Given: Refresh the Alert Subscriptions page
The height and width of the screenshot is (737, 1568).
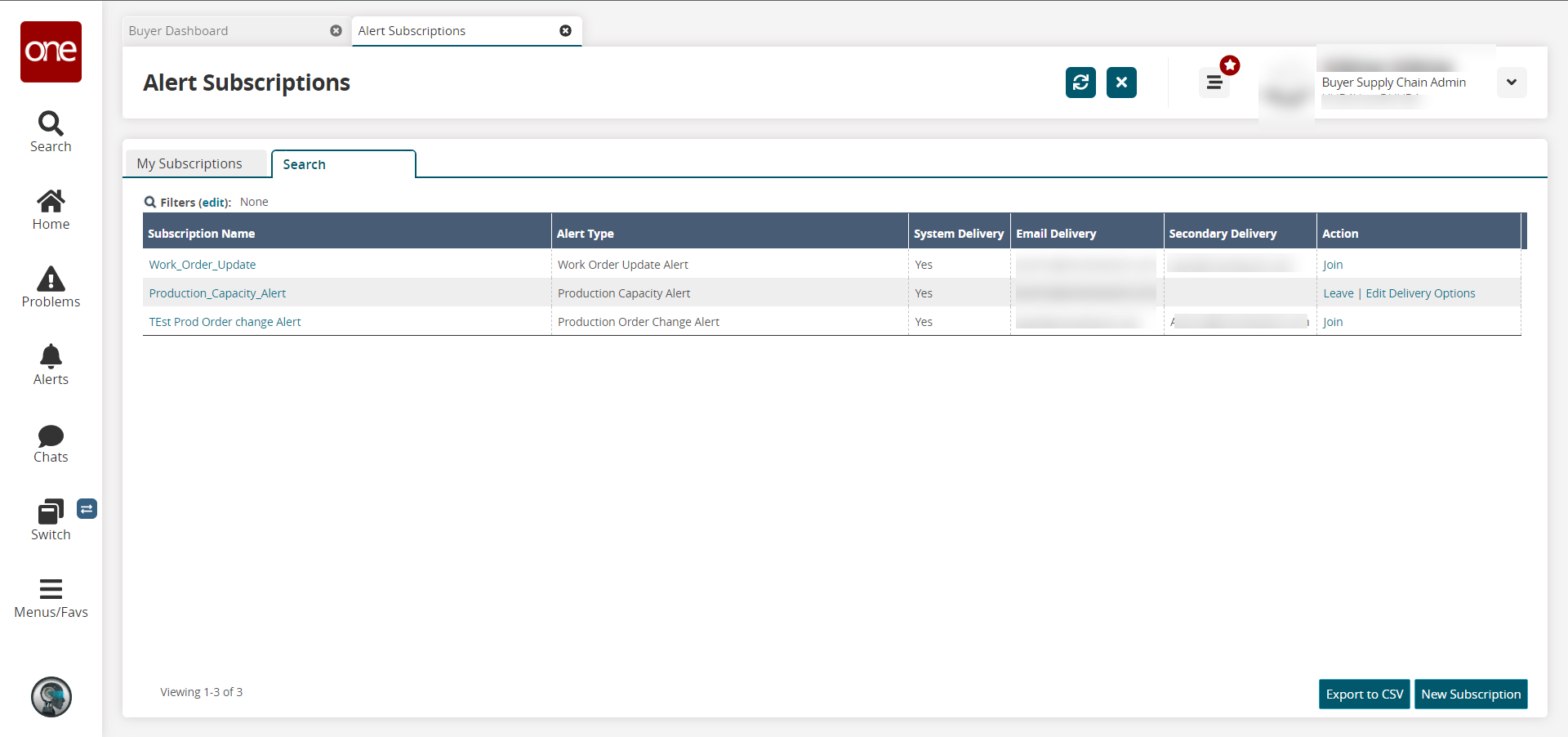Looking at the screenshot, I should click(1080, 83).
